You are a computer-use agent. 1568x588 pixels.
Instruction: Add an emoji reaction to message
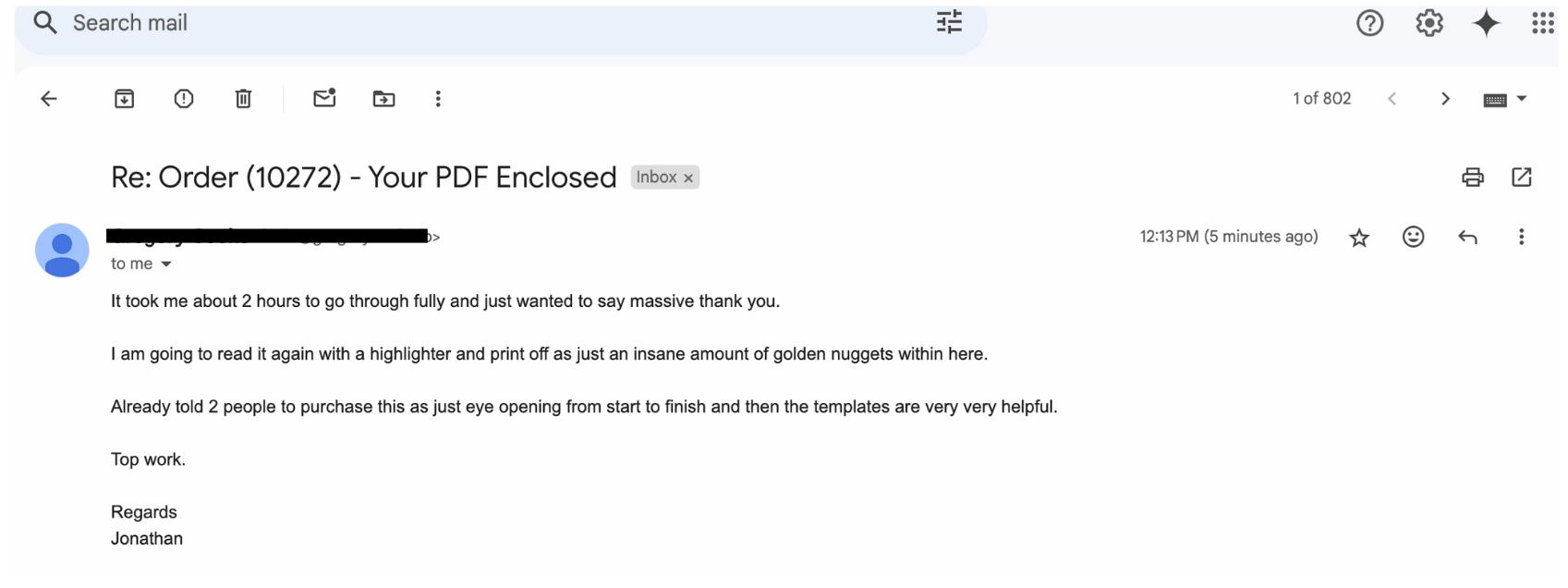coord(1413,238)
